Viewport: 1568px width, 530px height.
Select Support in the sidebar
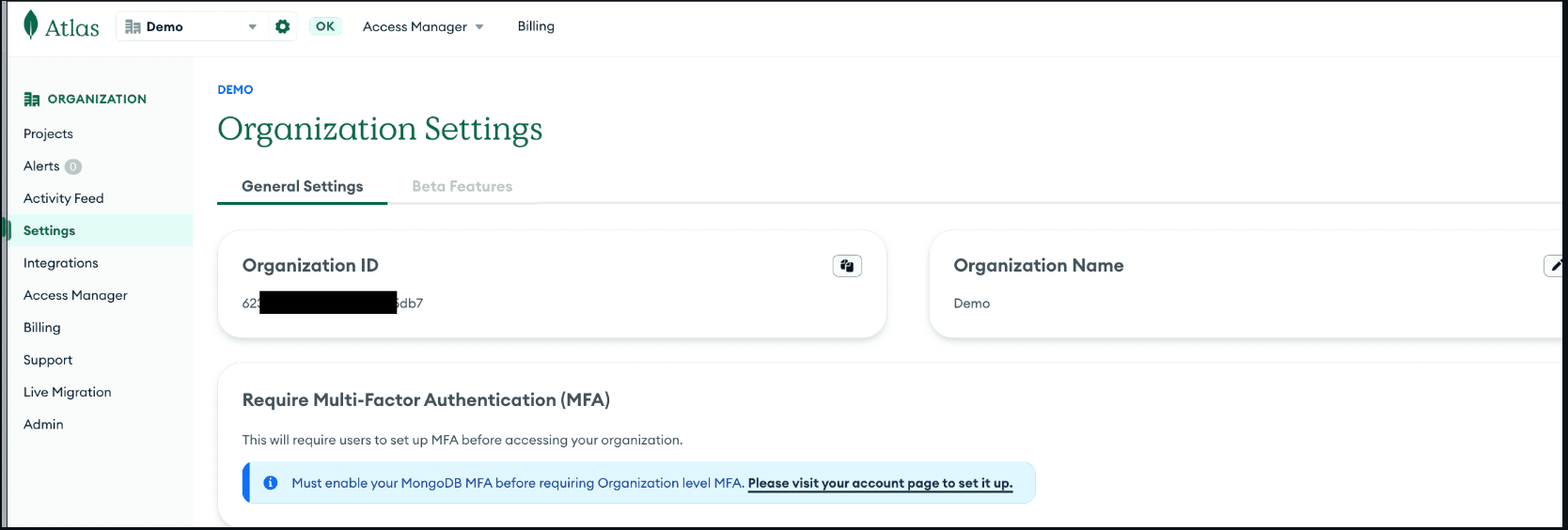point(48,360)
